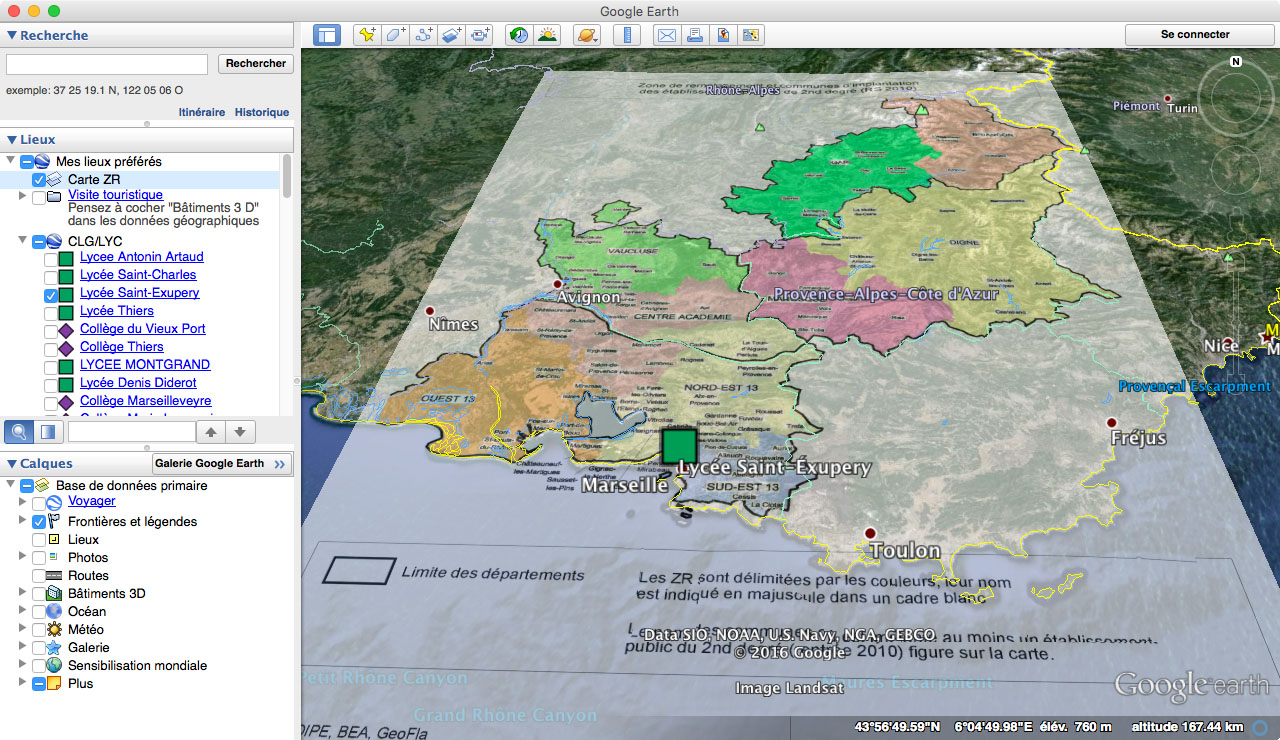Image resolution: width=1280 pixels, height=740 pixels.
Task: Open the Historique search history
Action: (262, 112)
